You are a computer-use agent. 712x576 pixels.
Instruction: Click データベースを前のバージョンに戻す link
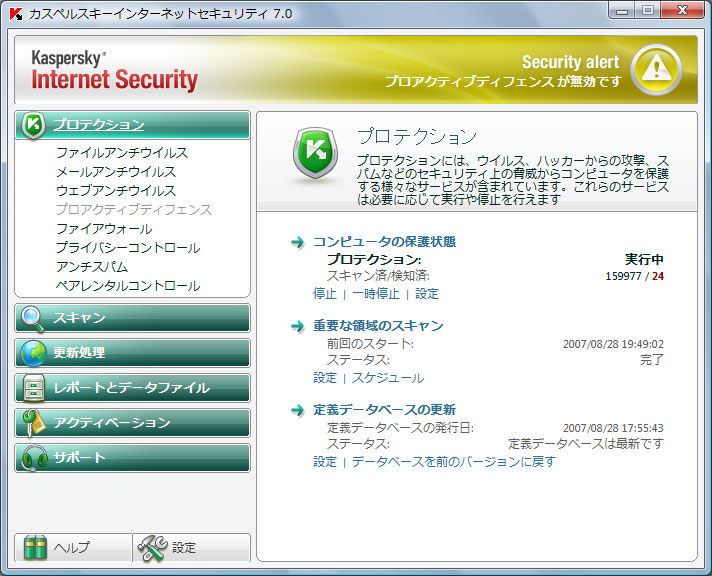point(454,462)
